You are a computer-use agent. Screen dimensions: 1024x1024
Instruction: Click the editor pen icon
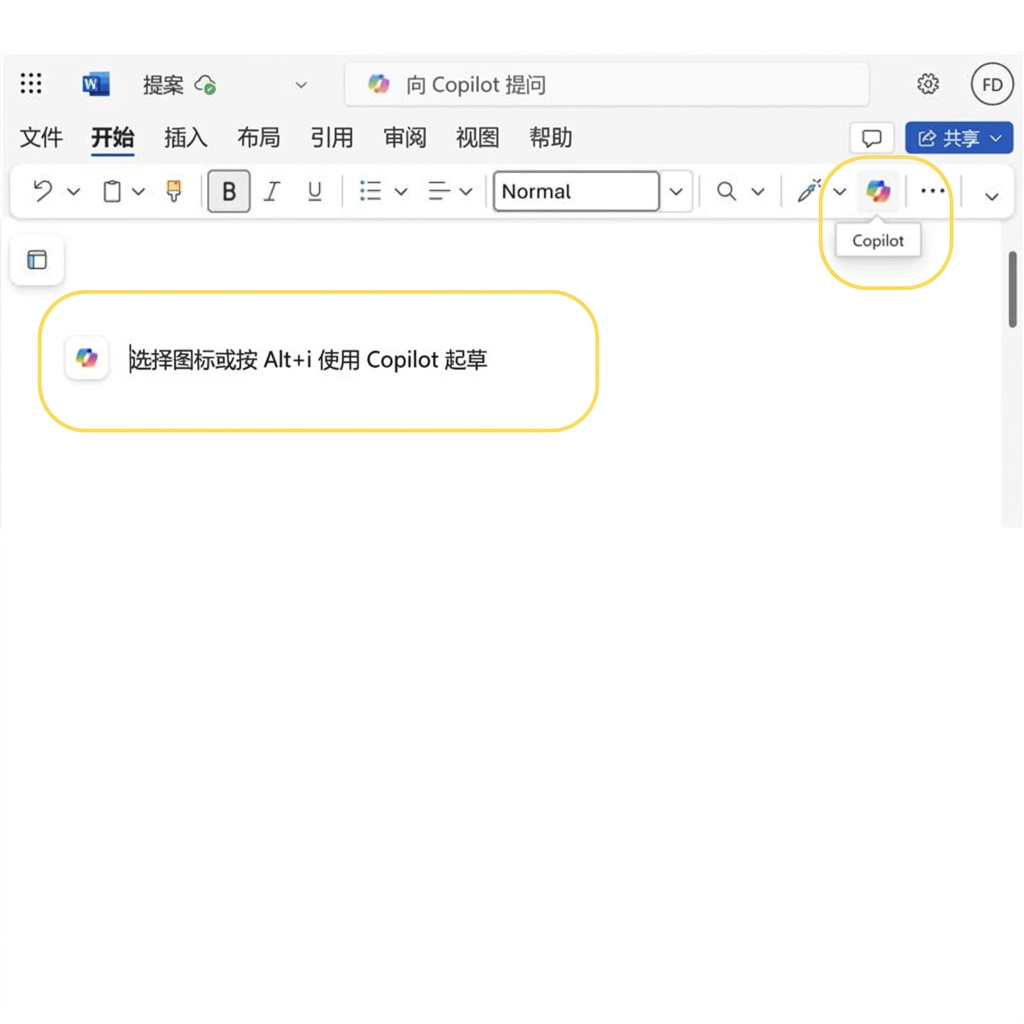pyautogui.click(x=809, y=191)
